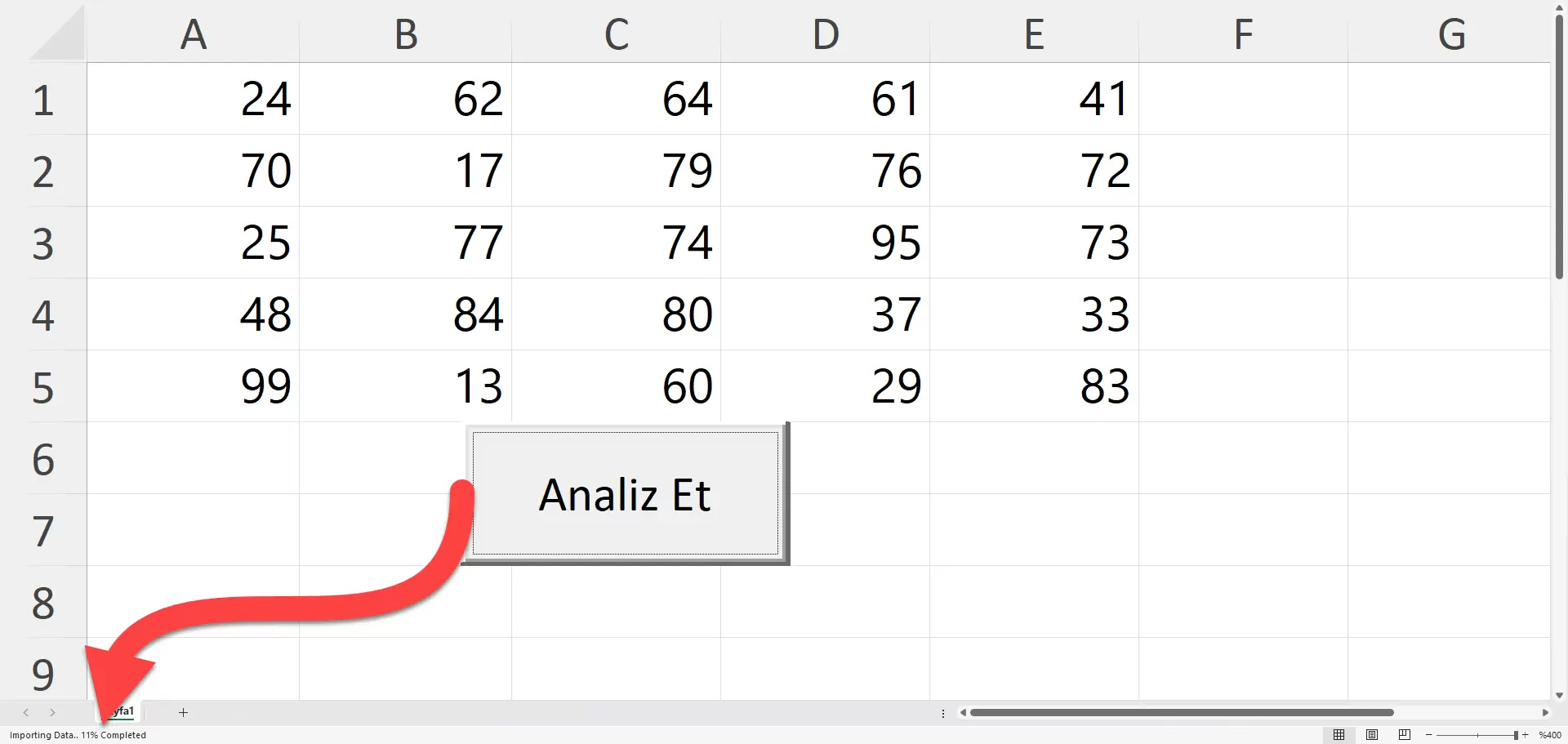Open the %400 zoom level dialog
The image size is (1568, 744).
(1550, 735)
